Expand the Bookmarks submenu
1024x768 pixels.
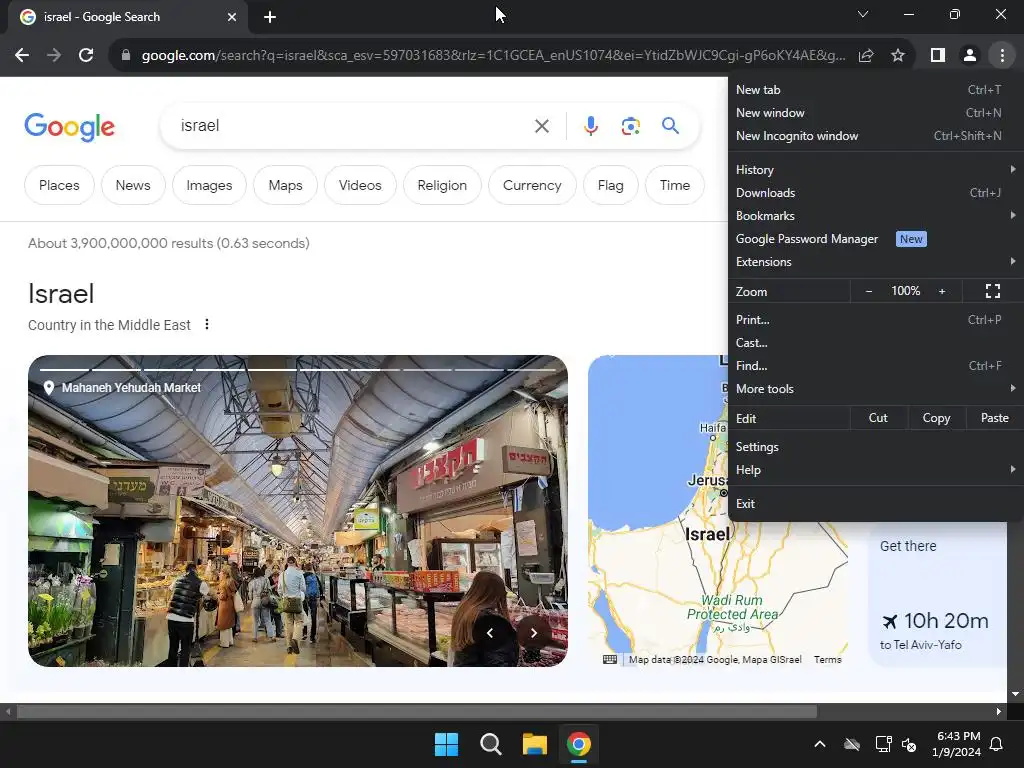875,216
